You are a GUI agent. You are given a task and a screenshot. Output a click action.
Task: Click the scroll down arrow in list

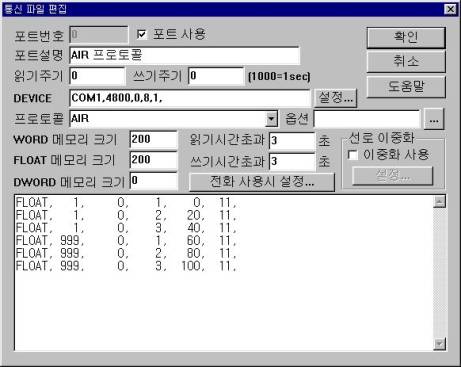(440, 344)
